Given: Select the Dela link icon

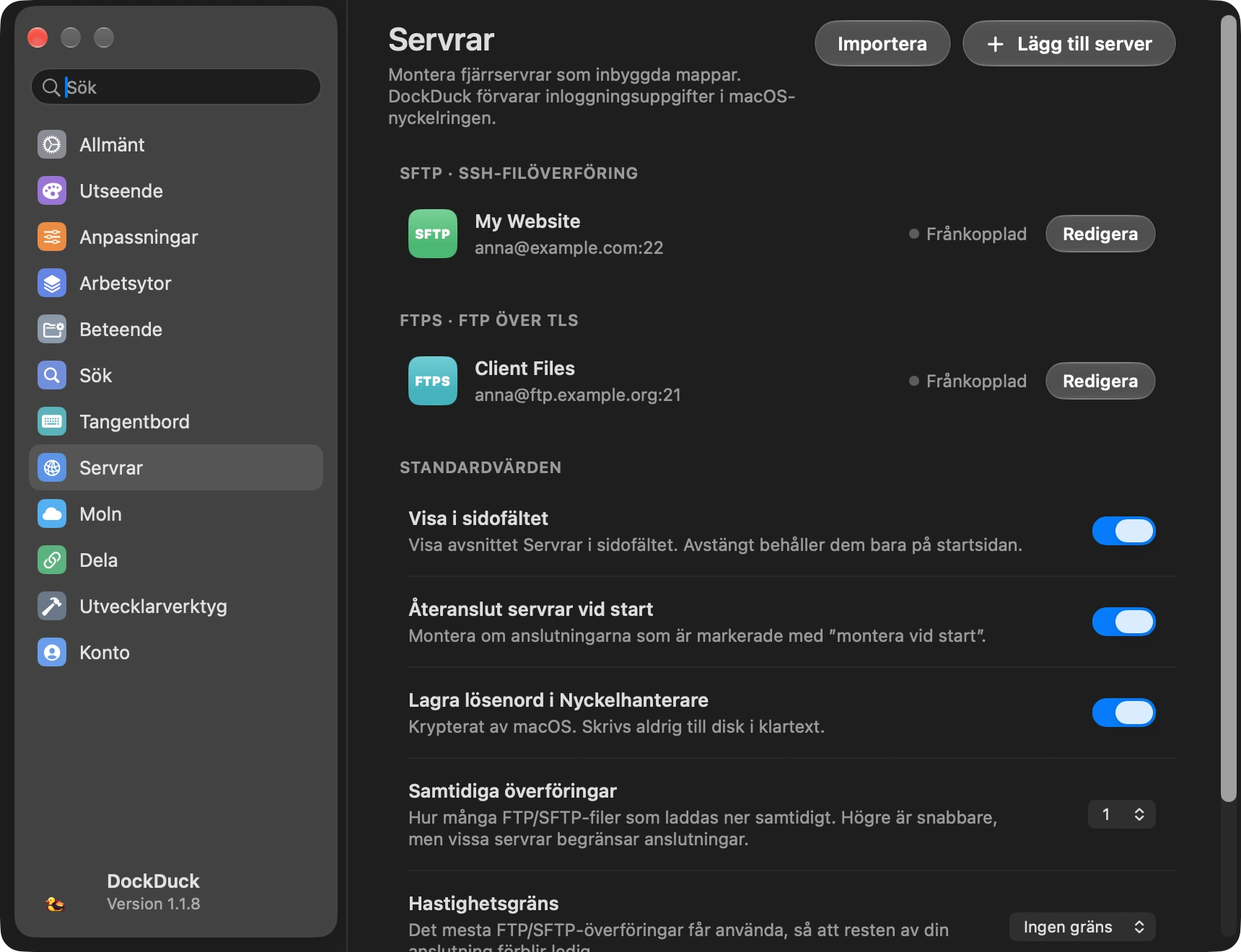Looking at the screenshot, I should coord(52,560).
